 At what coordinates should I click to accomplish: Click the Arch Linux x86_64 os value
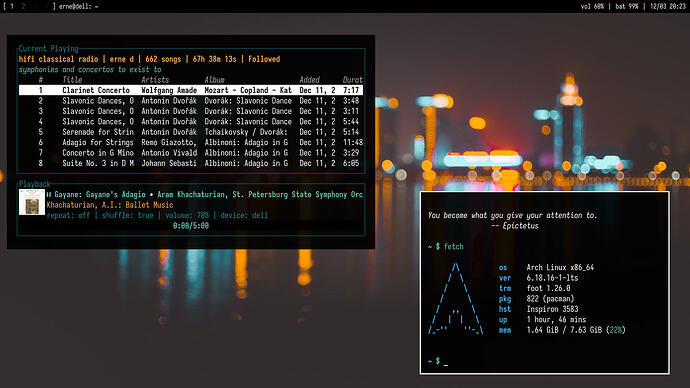pos(560,267)
